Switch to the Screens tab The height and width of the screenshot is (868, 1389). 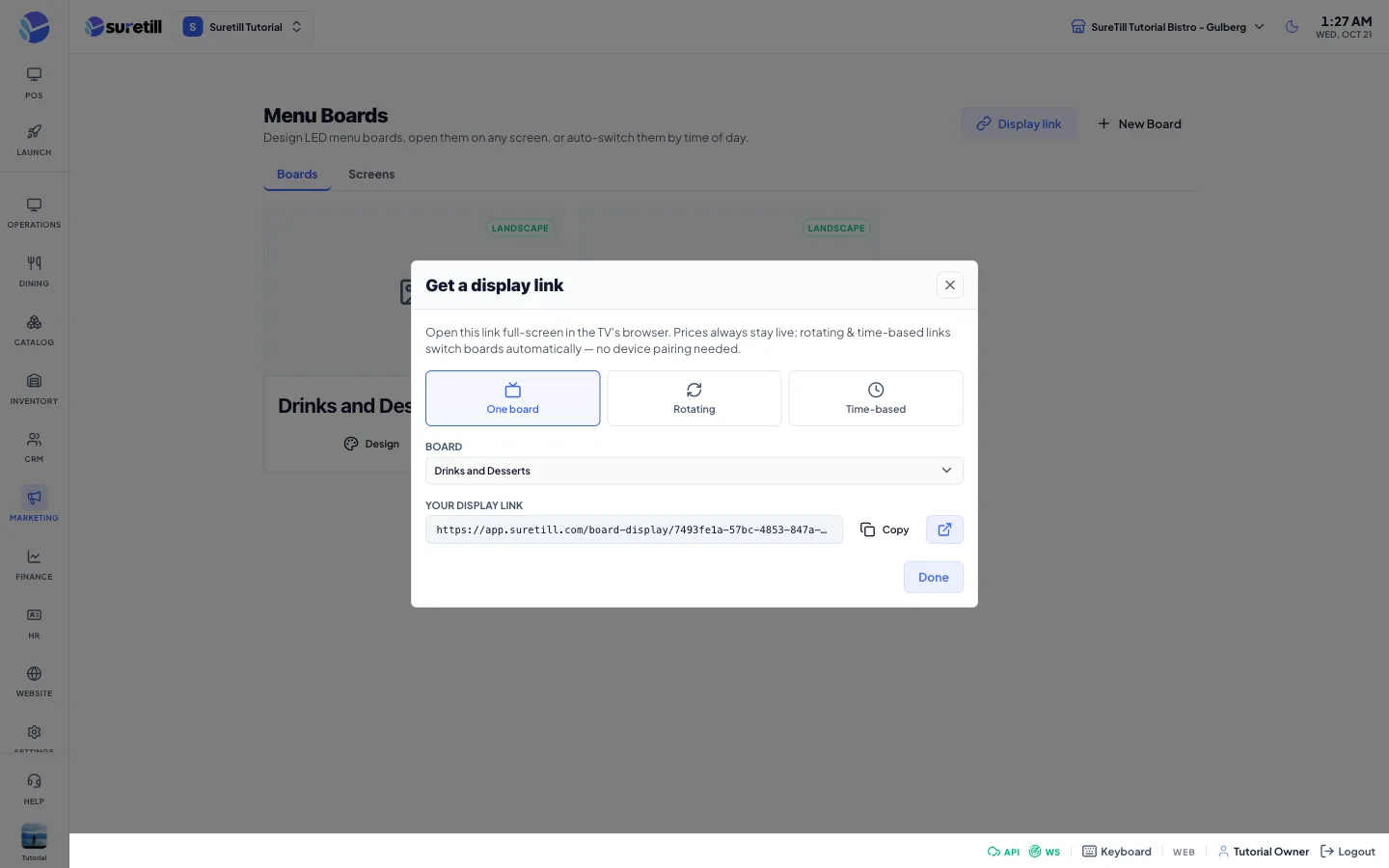[371, 175]
